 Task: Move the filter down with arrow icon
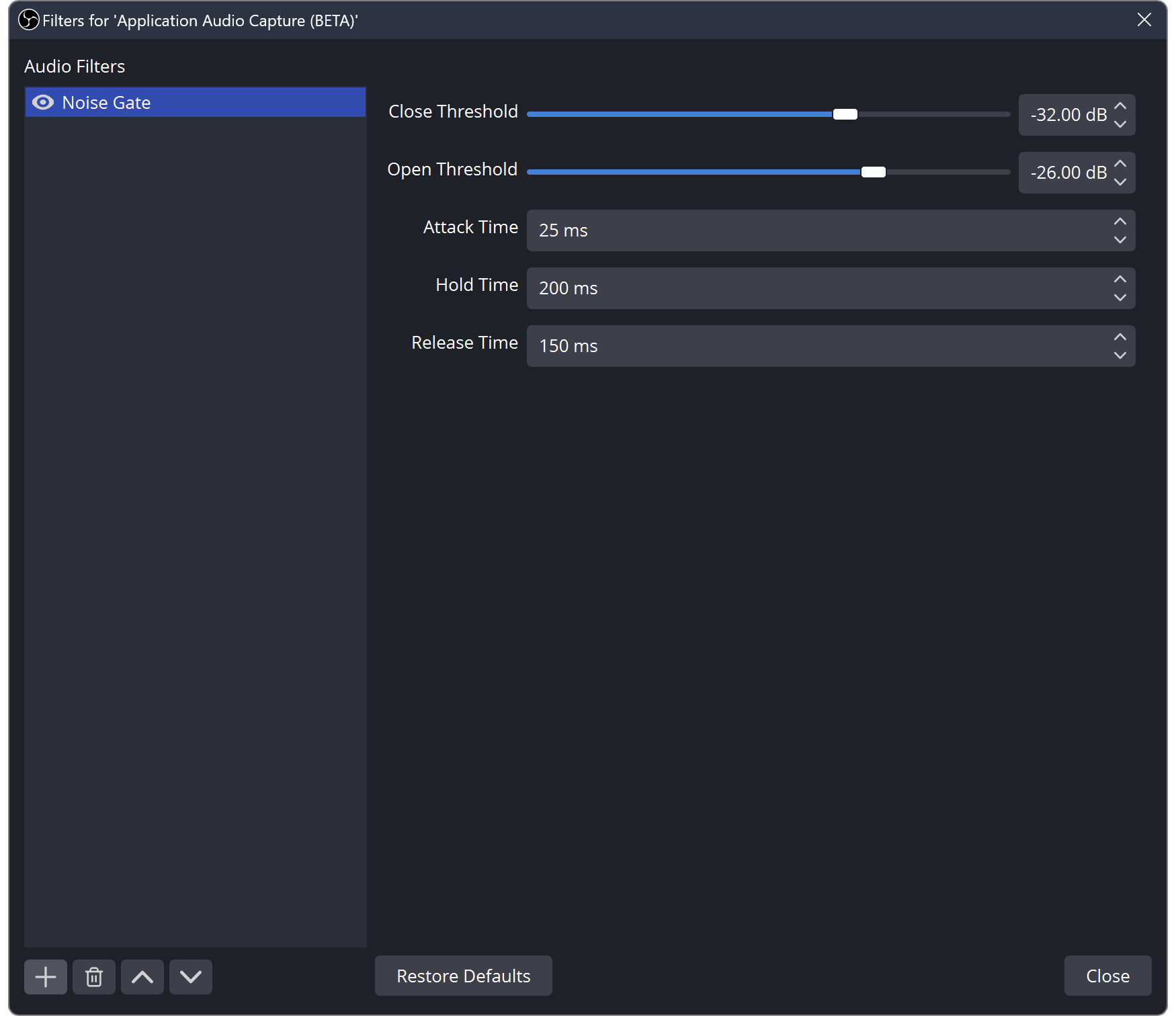191,976
